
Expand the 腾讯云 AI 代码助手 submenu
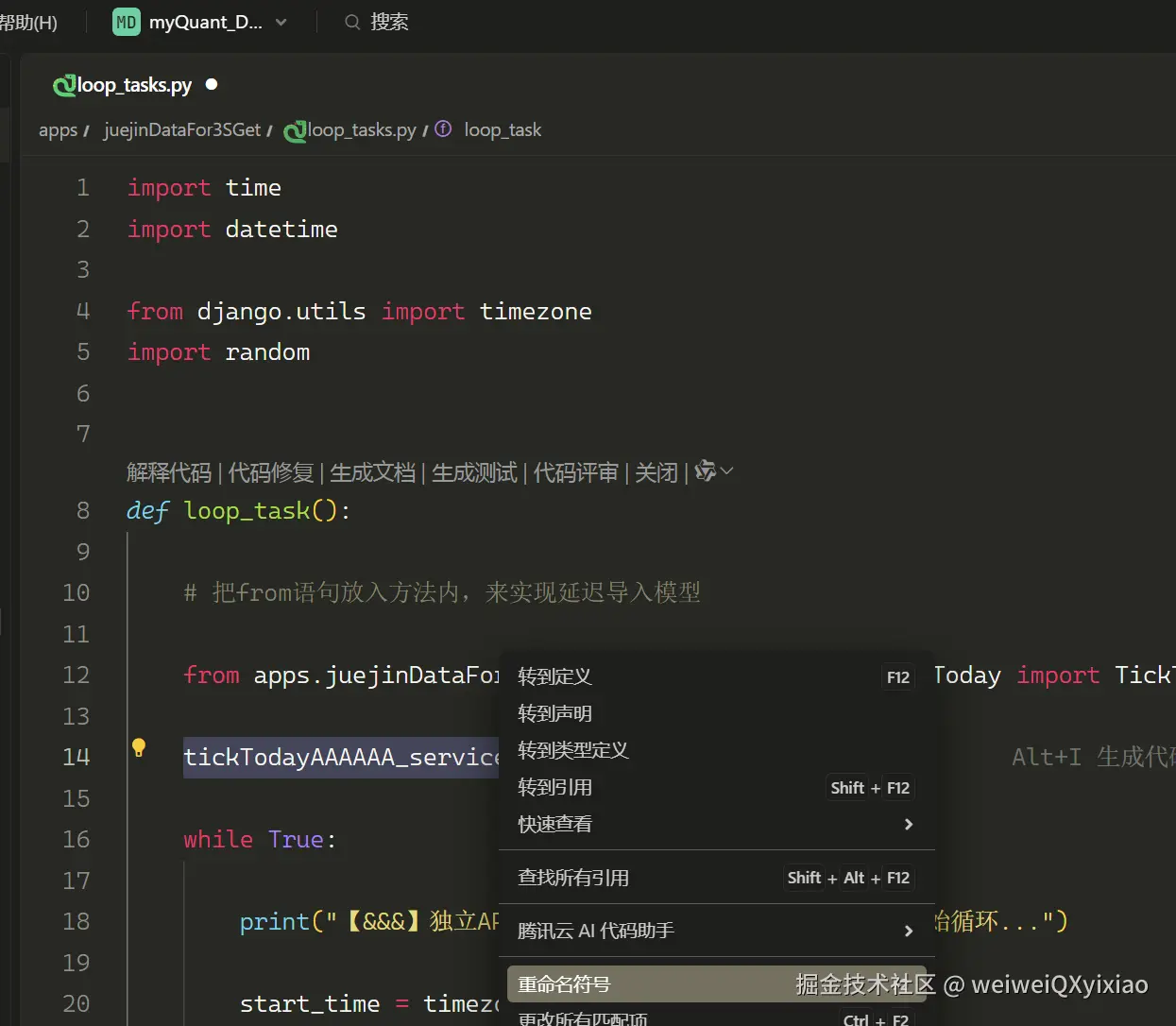pos(908,931)
